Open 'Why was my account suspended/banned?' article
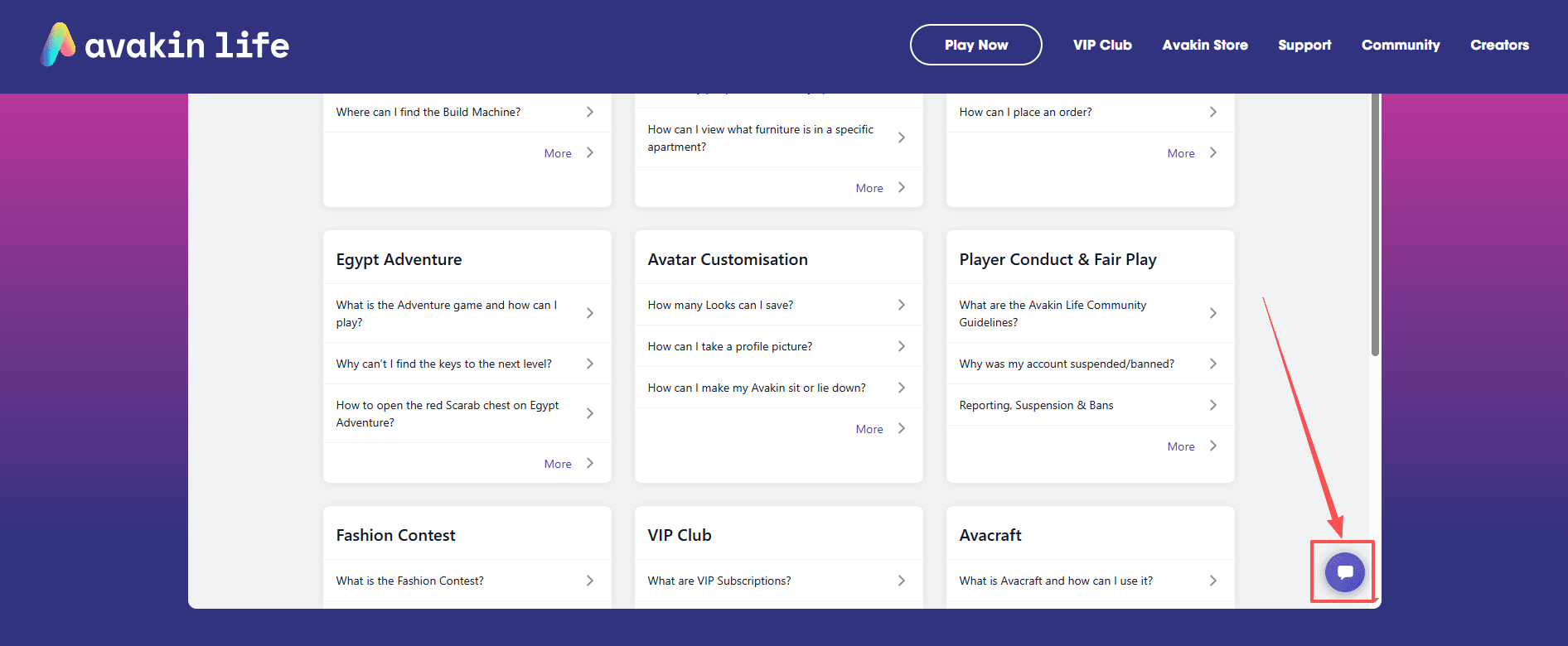 (x=1067, y=364)
